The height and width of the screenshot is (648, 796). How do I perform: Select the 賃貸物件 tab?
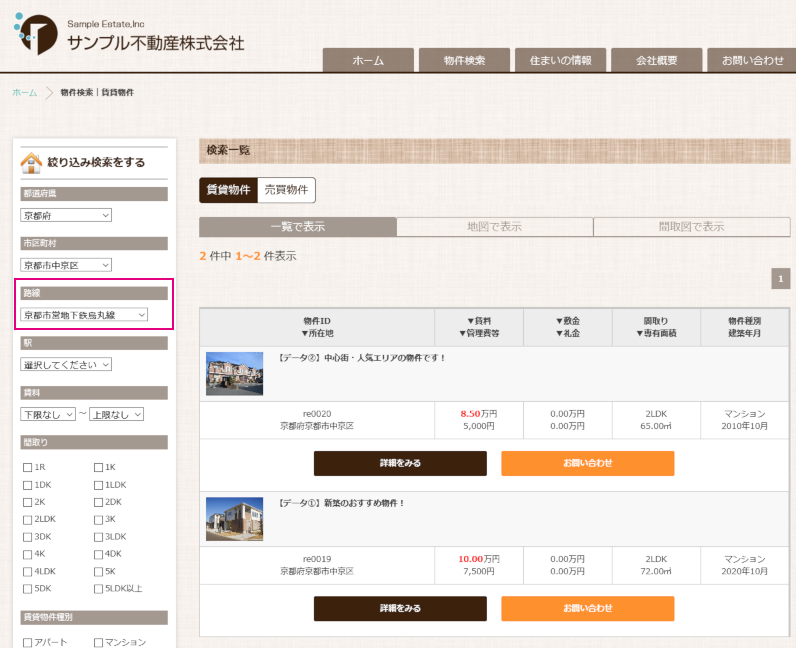(x=228, y=190)
